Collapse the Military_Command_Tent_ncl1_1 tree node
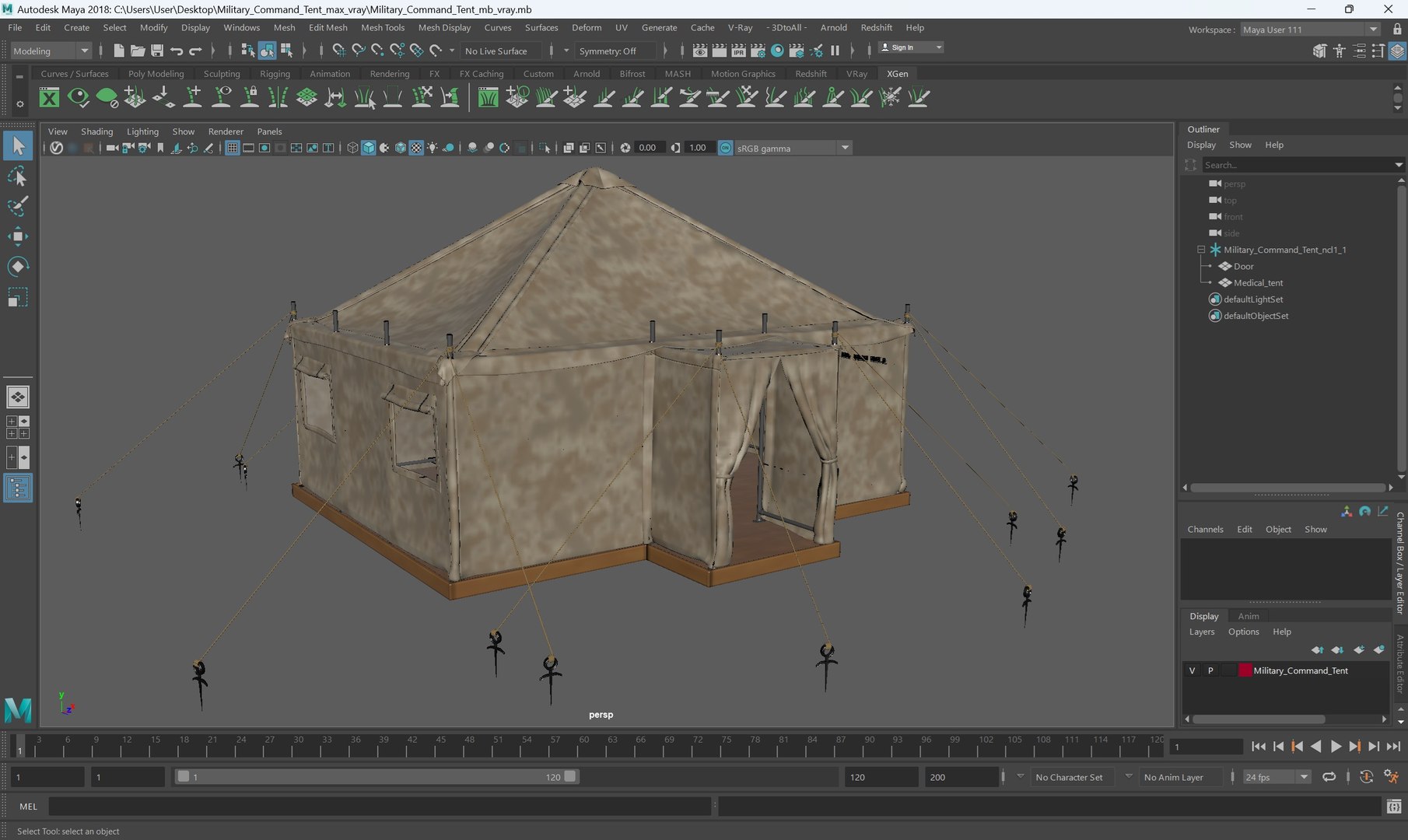1408x840 pixels. (1200, 250)
